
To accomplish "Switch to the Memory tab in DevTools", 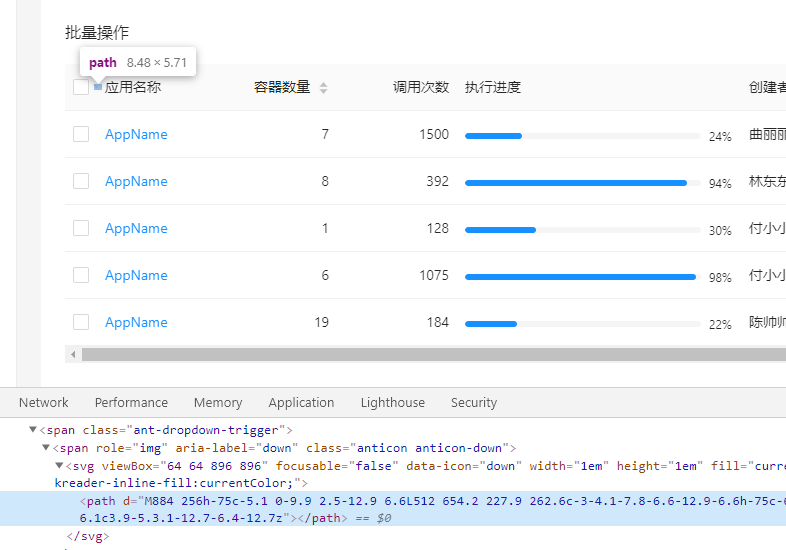I will (218, 403).
